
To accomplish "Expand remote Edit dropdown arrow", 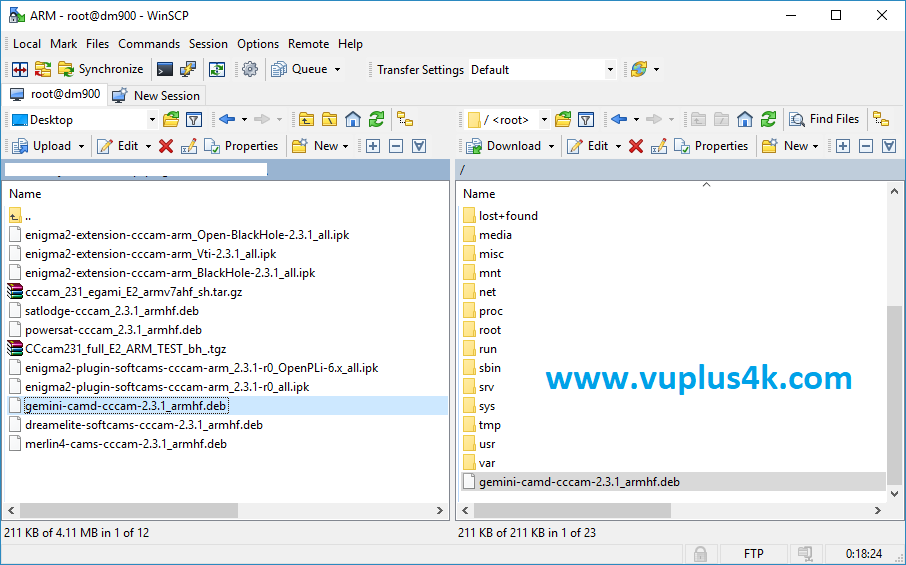I will coord(618,146).
